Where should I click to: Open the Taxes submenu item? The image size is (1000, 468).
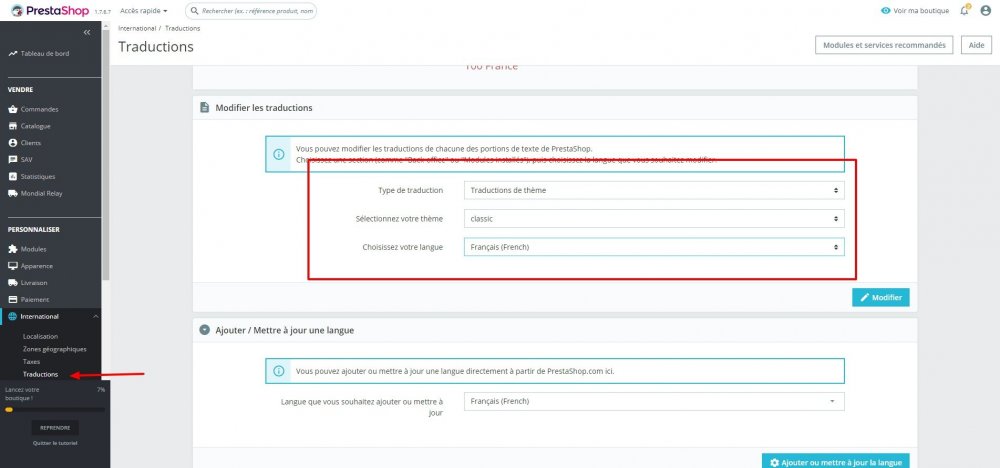tap(31, 362)
